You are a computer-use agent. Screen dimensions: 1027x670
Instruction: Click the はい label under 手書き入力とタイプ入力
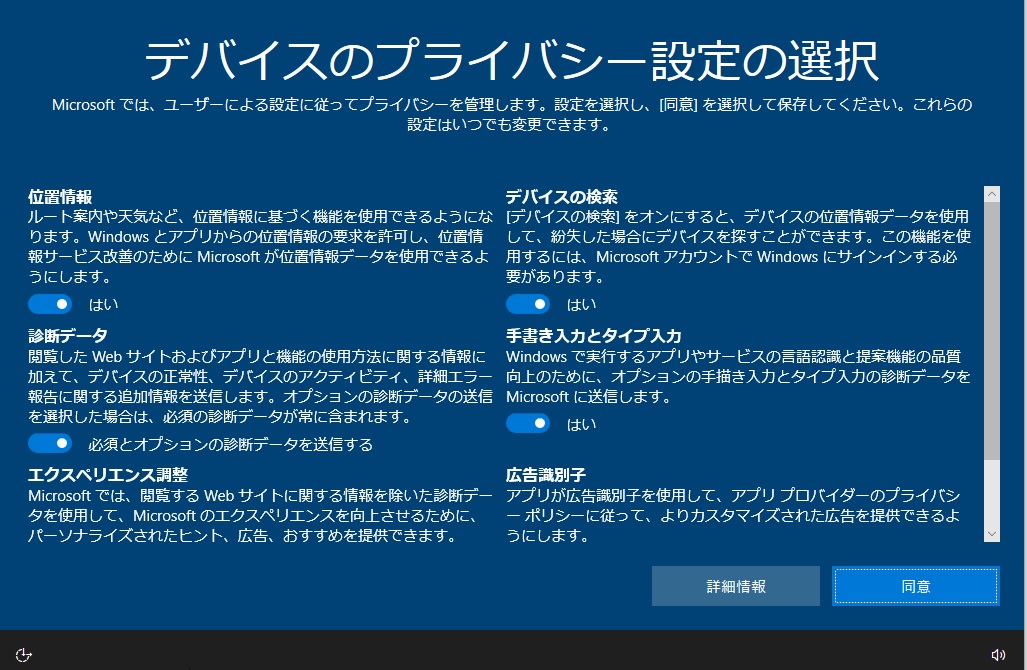tap(582, 424)
